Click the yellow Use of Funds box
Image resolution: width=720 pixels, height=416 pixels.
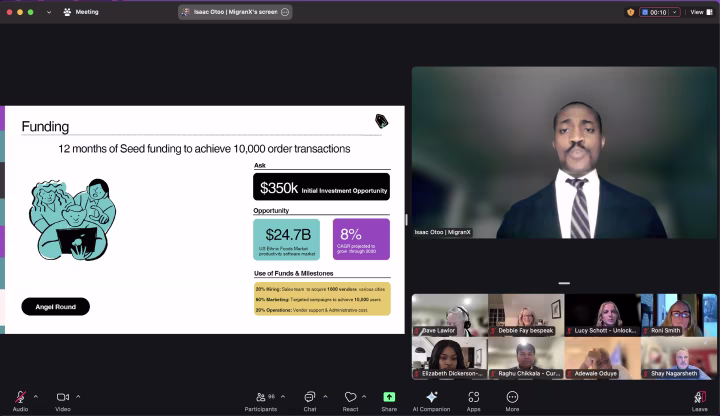click(x=322, y=299)
